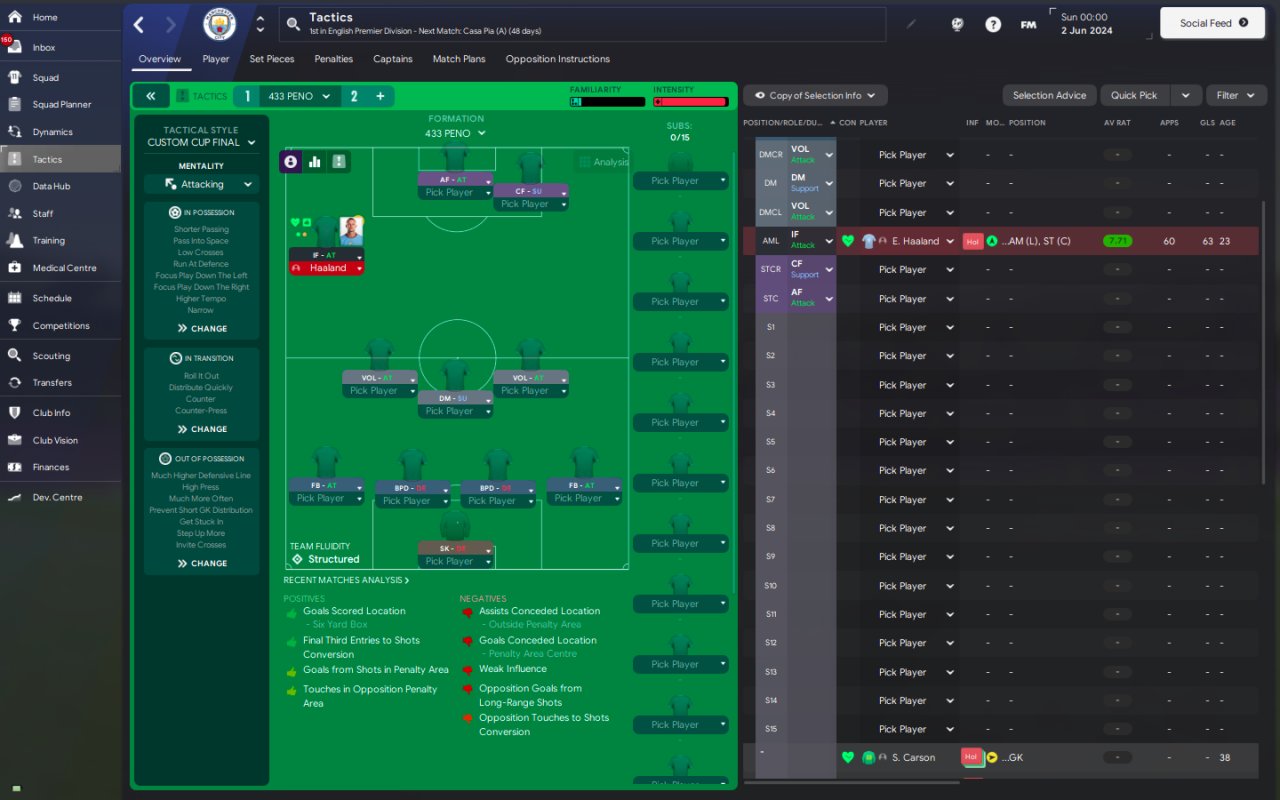Open the Dynamics section
1280x800 pixels.
[x=60, y=131]
